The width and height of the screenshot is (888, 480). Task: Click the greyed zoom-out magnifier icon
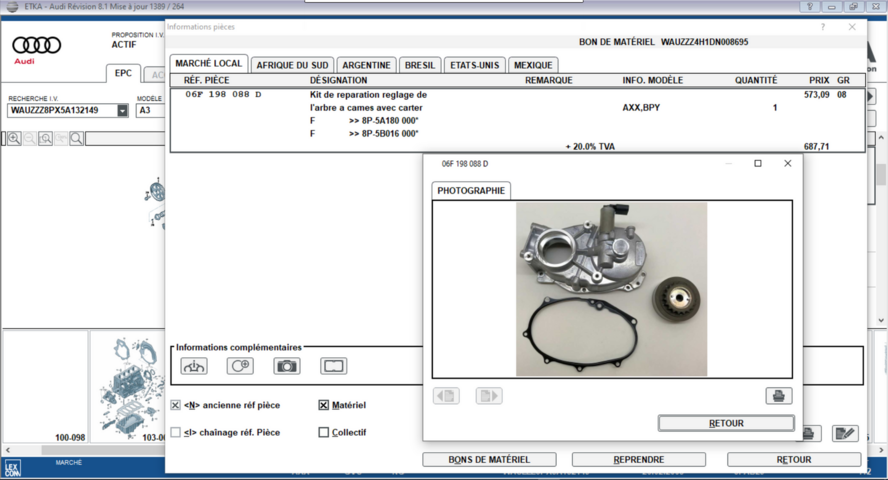point(30,139)
